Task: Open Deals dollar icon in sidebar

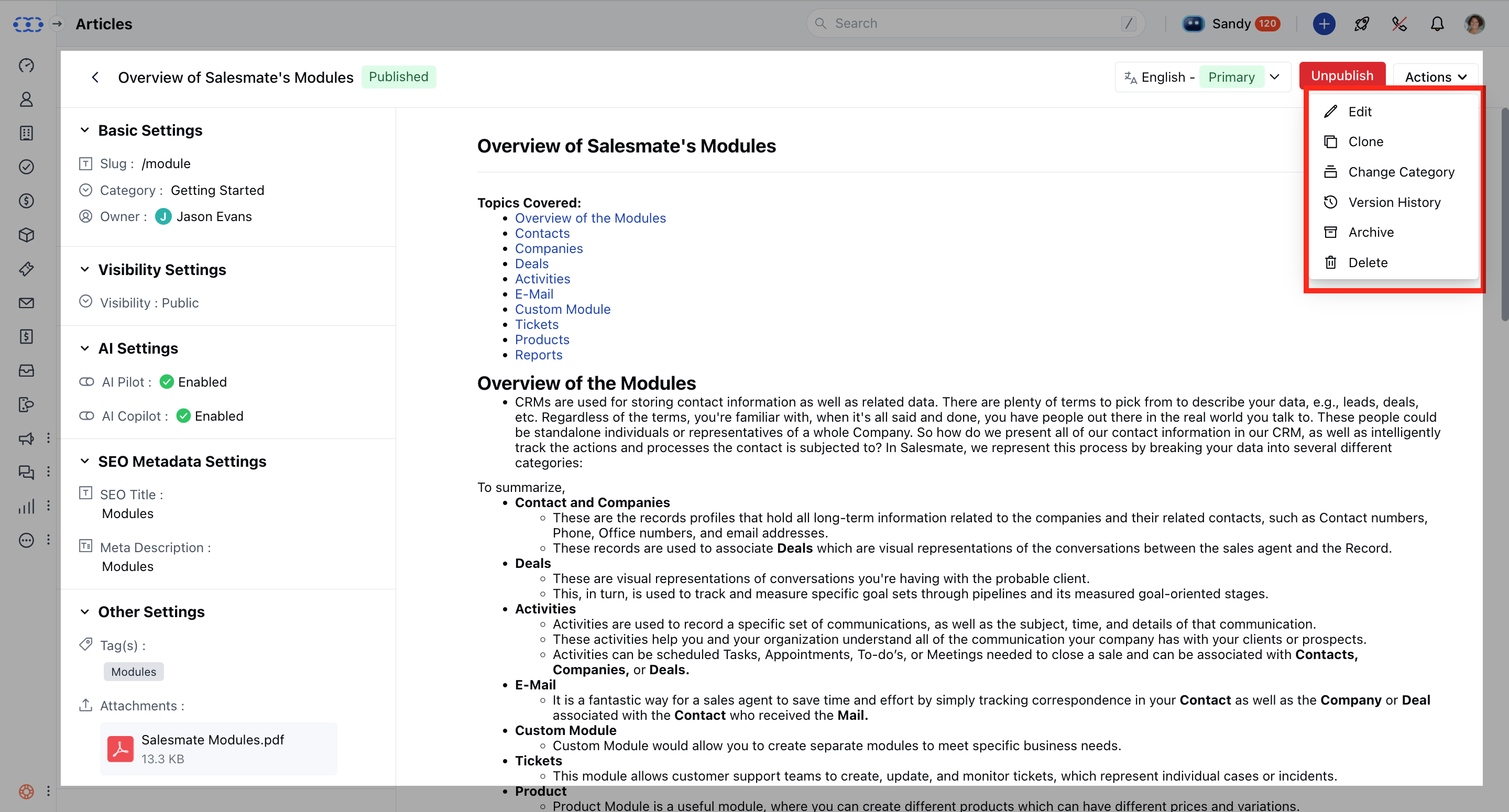Action: tap(26, 201)
